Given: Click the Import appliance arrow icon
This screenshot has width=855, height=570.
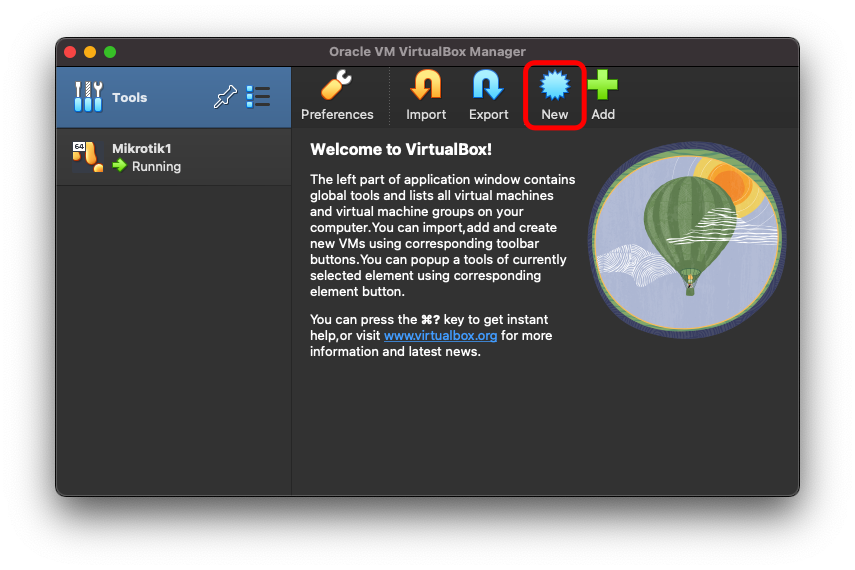Looking at the screenshot, I should pos(426,88).
